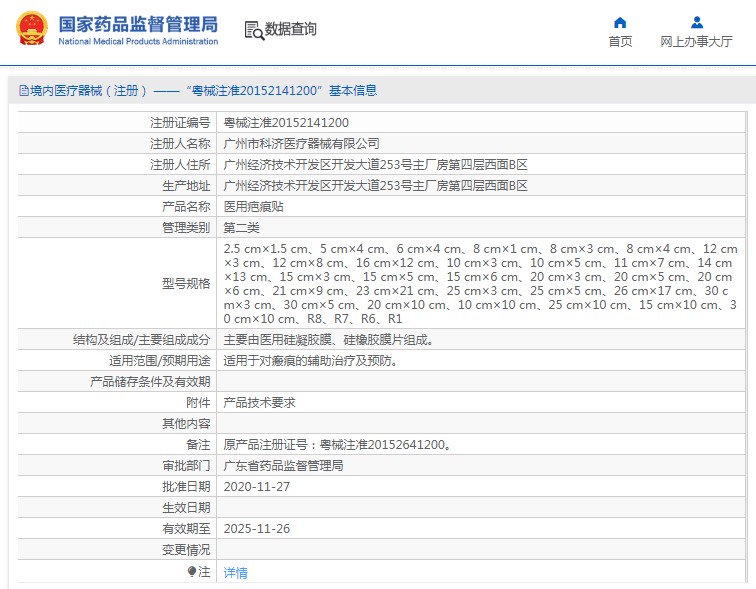This screenshot has width=756, height=589.
Task: Click the 国家药品监督管理局 title text
Action: [x=138, y=24]
